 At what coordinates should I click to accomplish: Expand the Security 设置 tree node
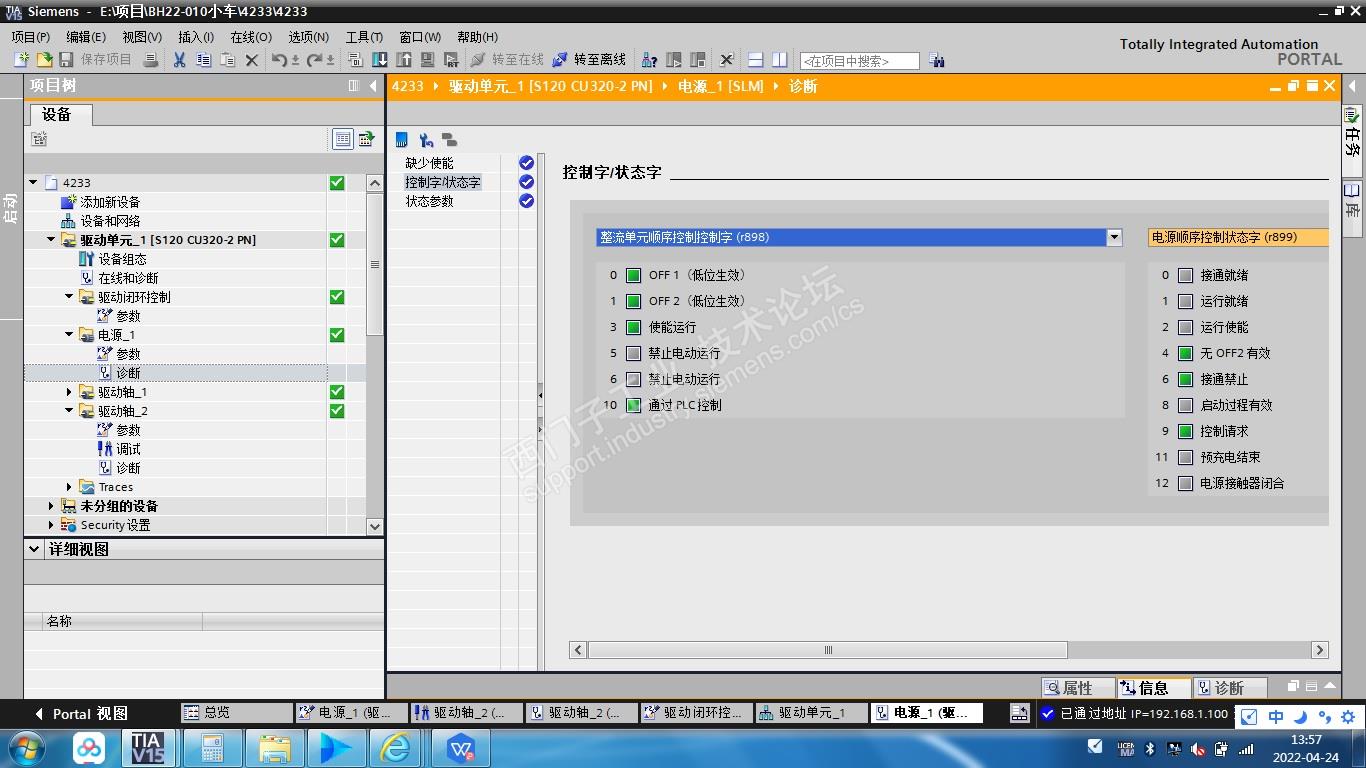coord(51,525)
